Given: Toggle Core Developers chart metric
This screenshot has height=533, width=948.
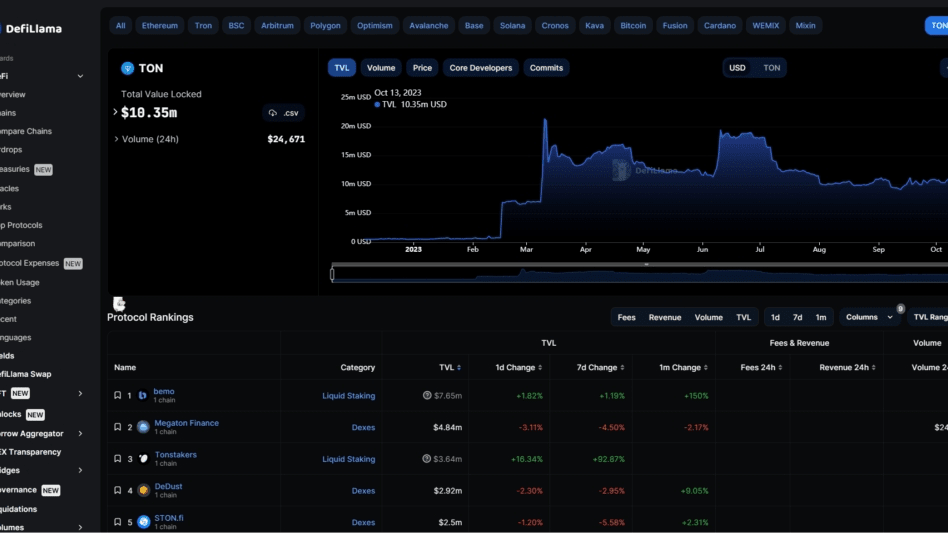Looking at the screenshot, I should [481, 68].
